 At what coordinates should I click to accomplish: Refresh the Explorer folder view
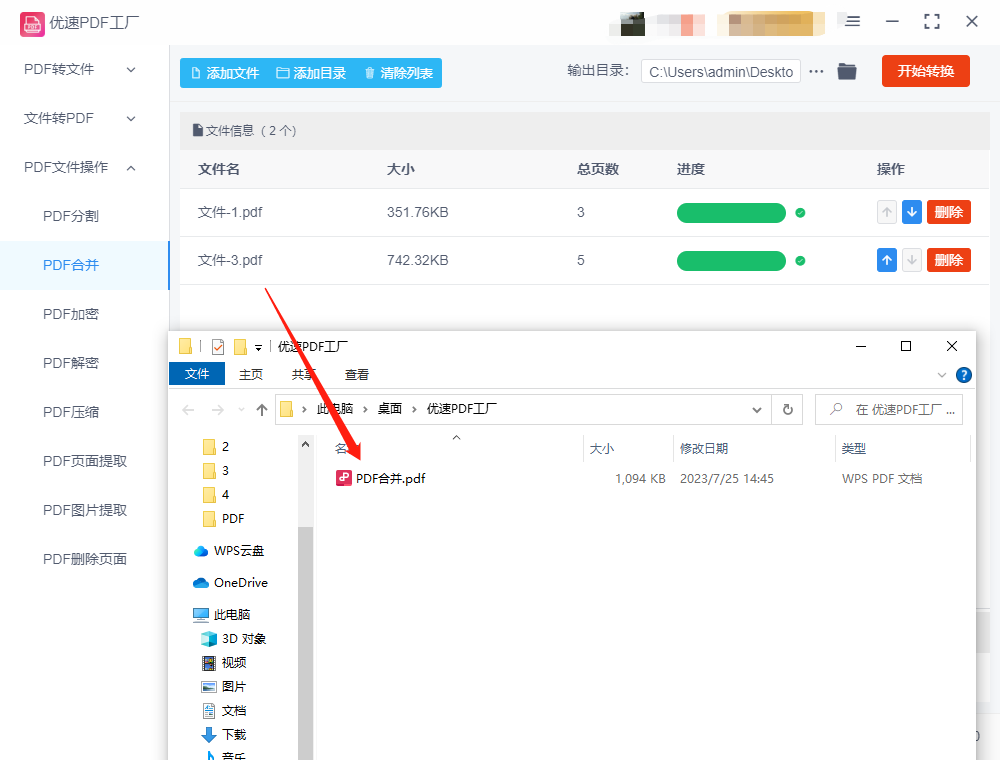(x=788, y=409)
